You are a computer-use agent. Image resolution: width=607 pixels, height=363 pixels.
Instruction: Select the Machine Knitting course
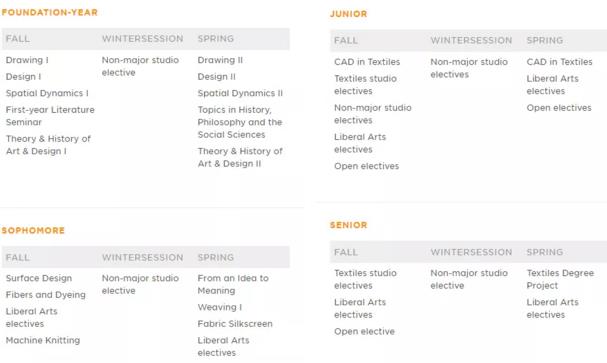pos(43,341)
